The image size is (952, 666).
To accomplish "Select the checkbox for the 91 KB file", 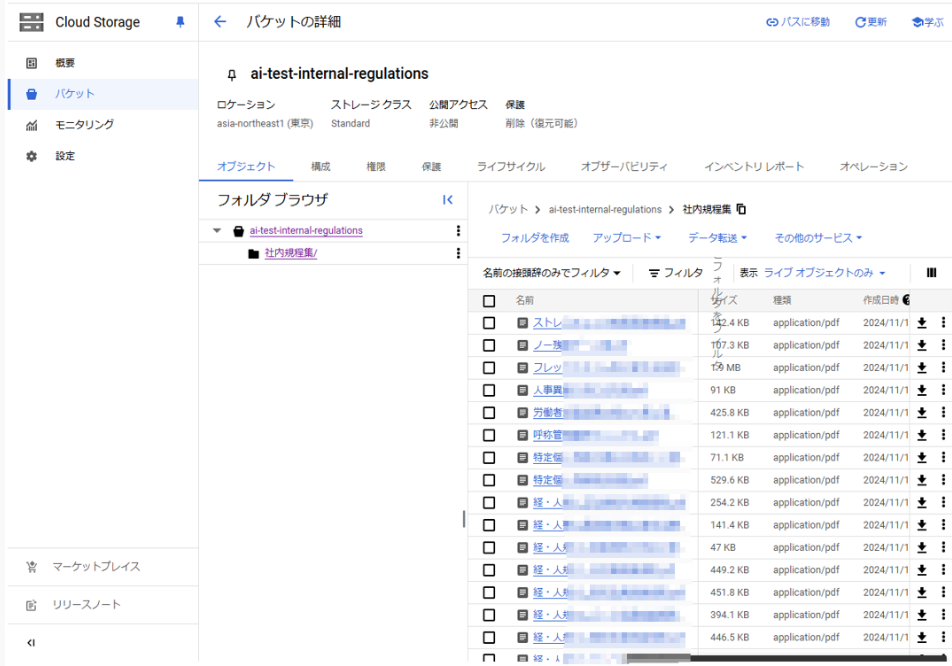I will pyautogui.click(x=489, y=390).
